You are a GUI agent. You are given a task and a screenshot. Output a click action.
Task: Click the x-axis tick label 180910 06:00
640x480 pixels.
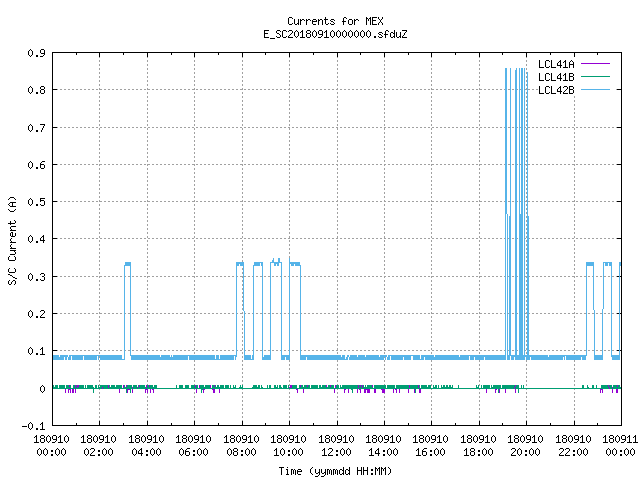[x=193, y=446]
